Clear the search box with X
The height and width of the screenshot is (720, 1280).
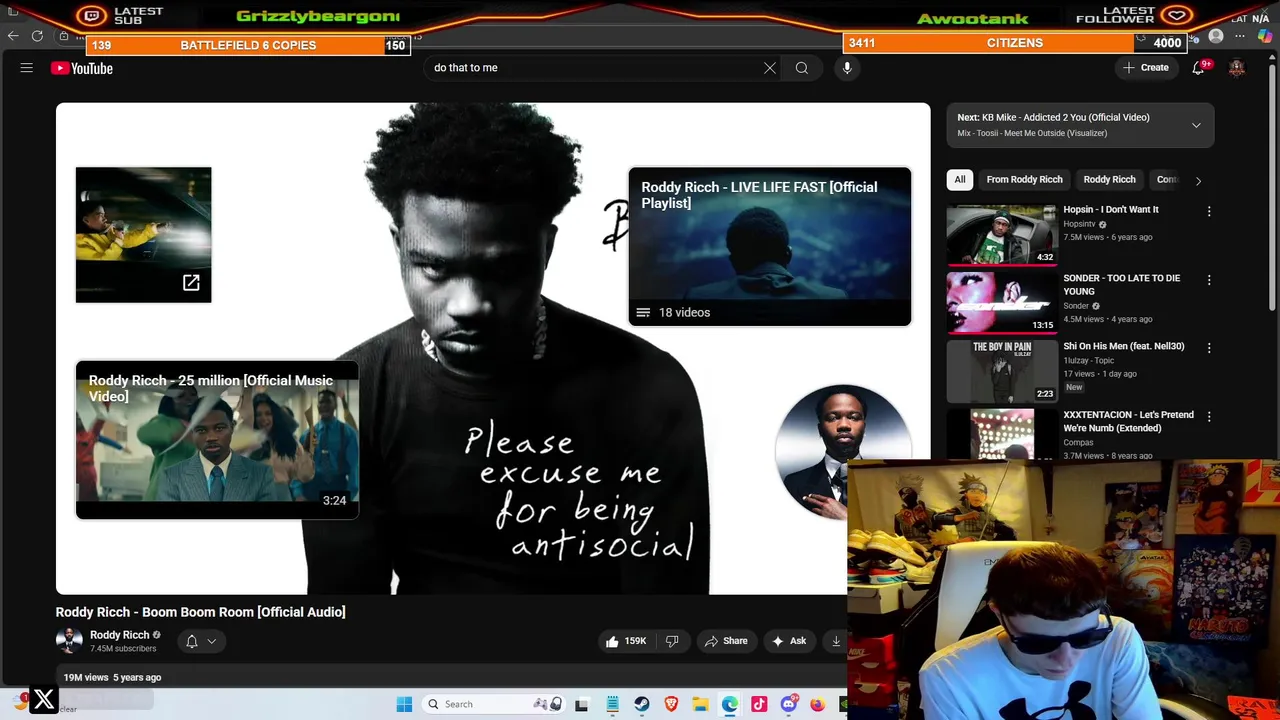770,68
